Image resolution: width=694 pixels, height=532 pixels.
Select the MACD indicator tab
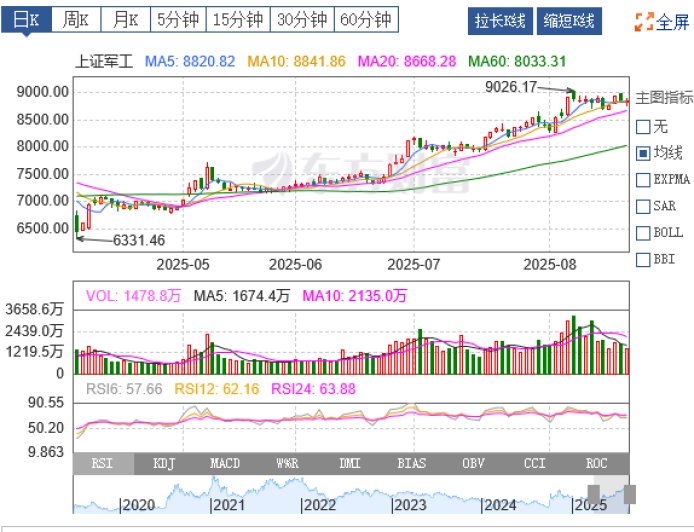226,463
